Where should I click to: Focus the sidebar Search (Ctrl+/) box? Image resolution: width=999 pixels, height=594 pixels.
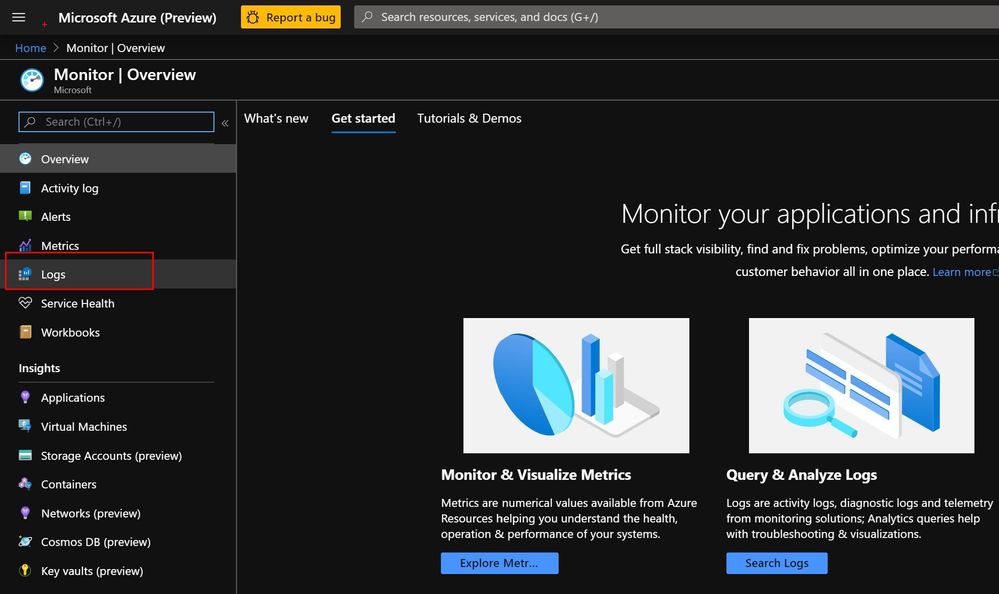click(x=117, y=122)
